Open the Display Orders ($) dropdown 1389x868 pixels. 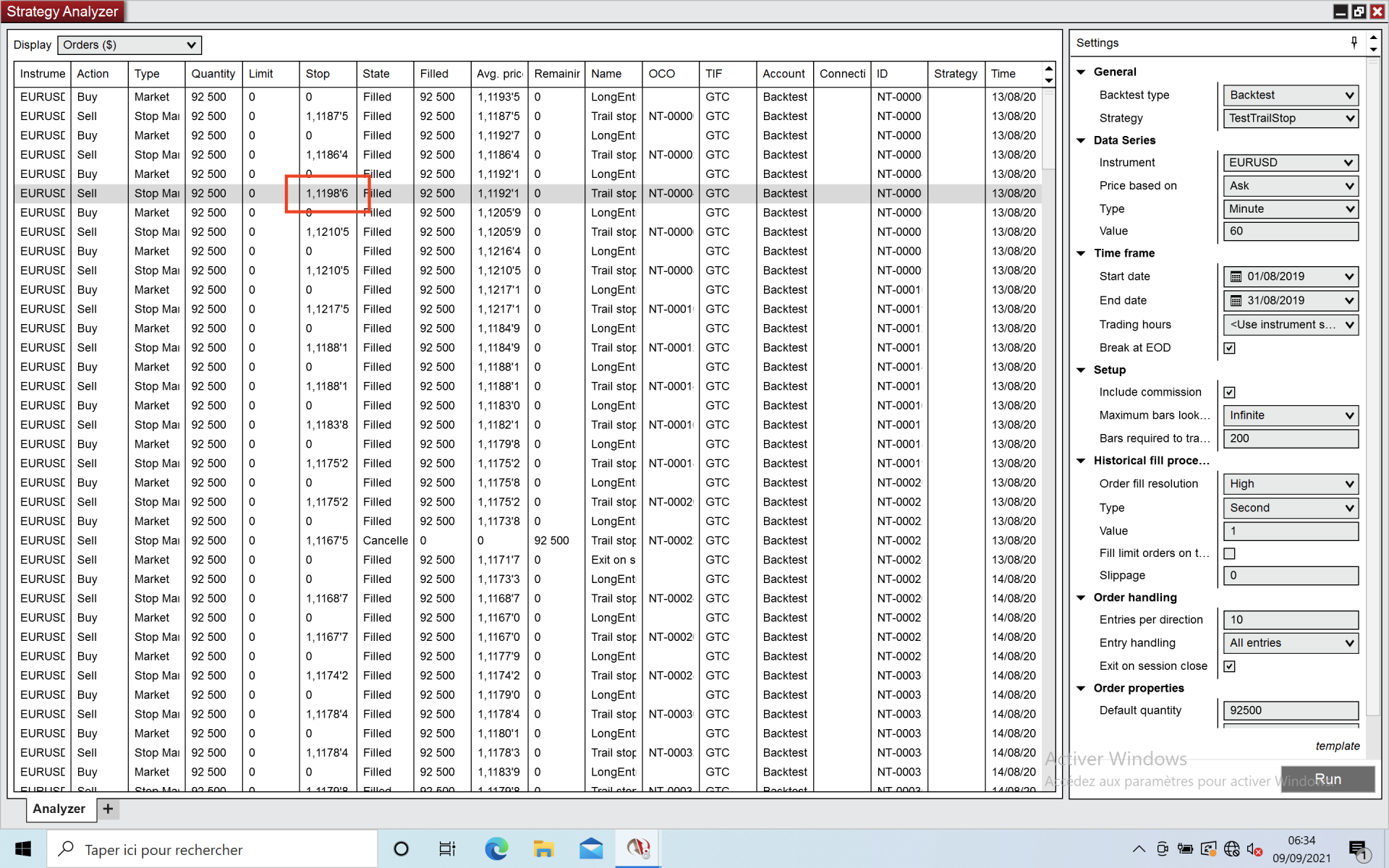tap(129, 45)
